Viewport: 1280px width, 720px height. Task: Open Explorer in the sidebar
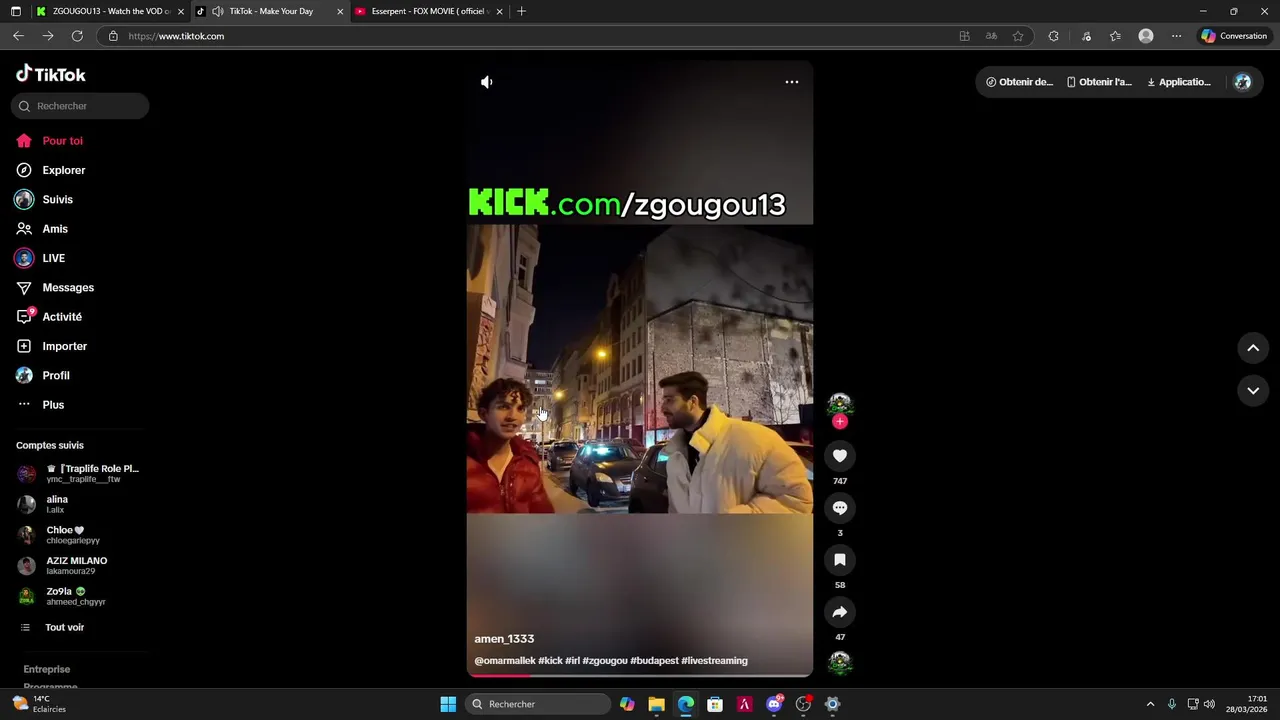pyautogui.click(x=63, y=170)
